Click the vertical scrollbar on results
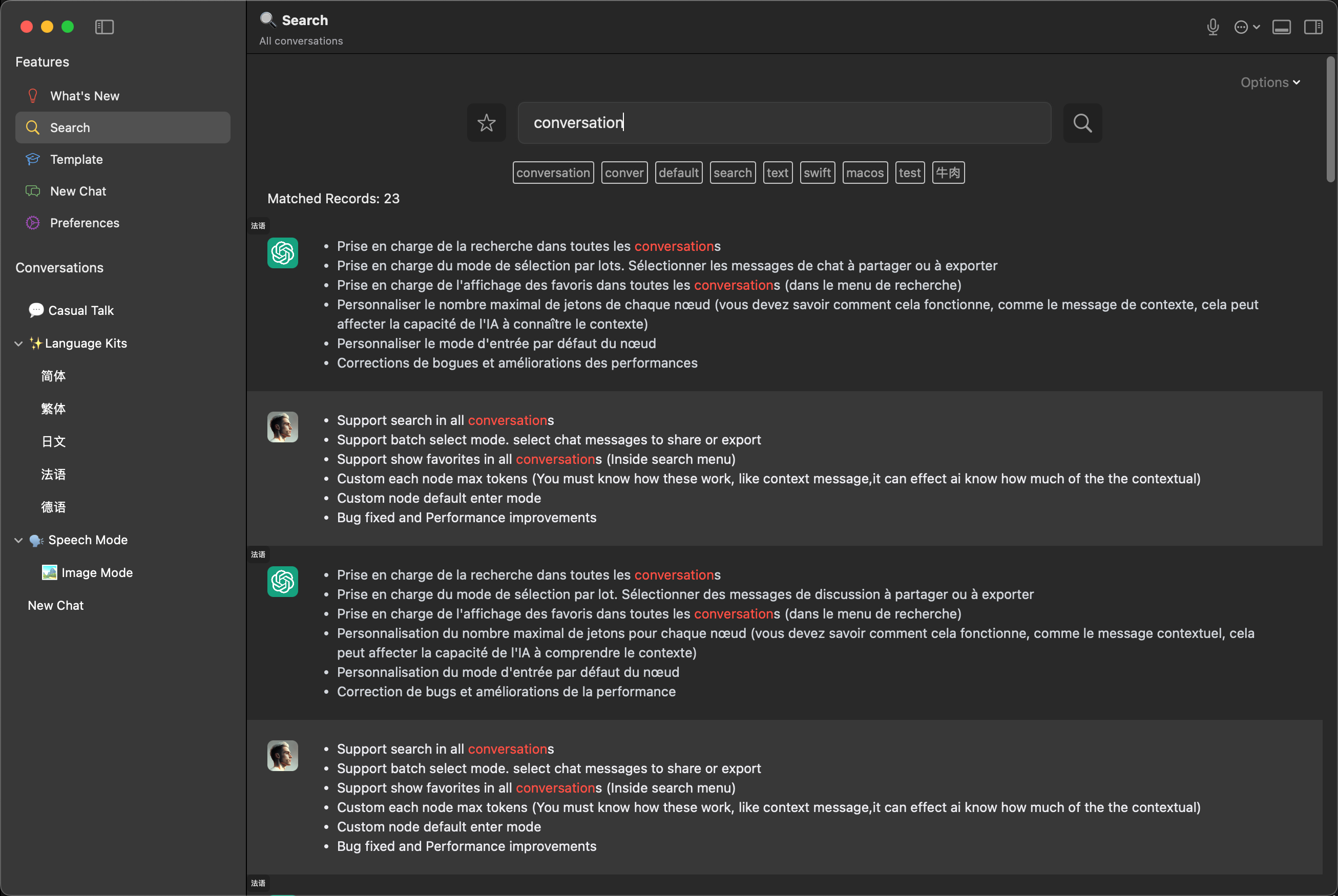The height and width of the screenshot is (896, 1338). [1330, 120]
